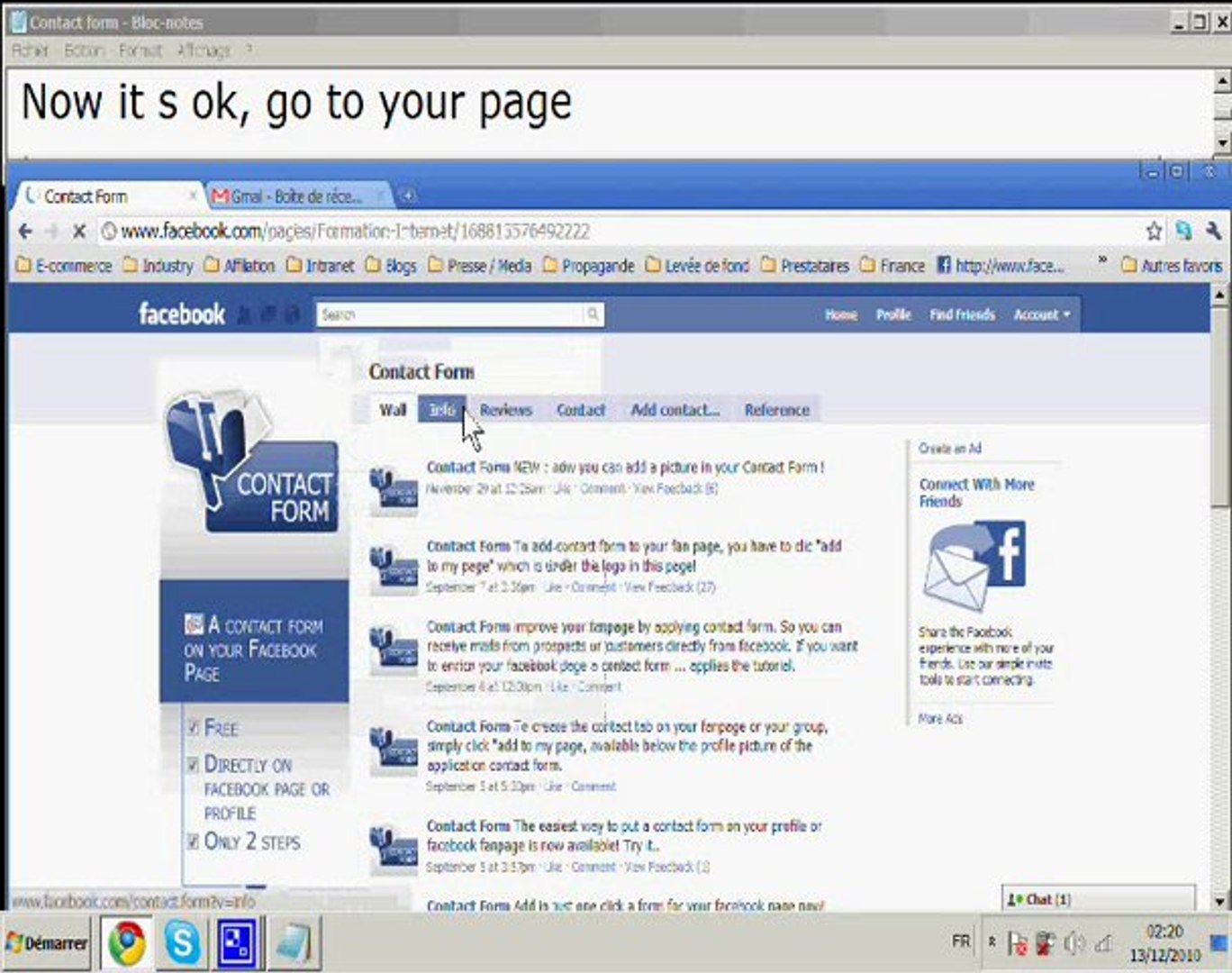Click the FR language indicator
The width and height of the screenshot is (1232, 973).
pyautogui.click(x=961, y=941)
